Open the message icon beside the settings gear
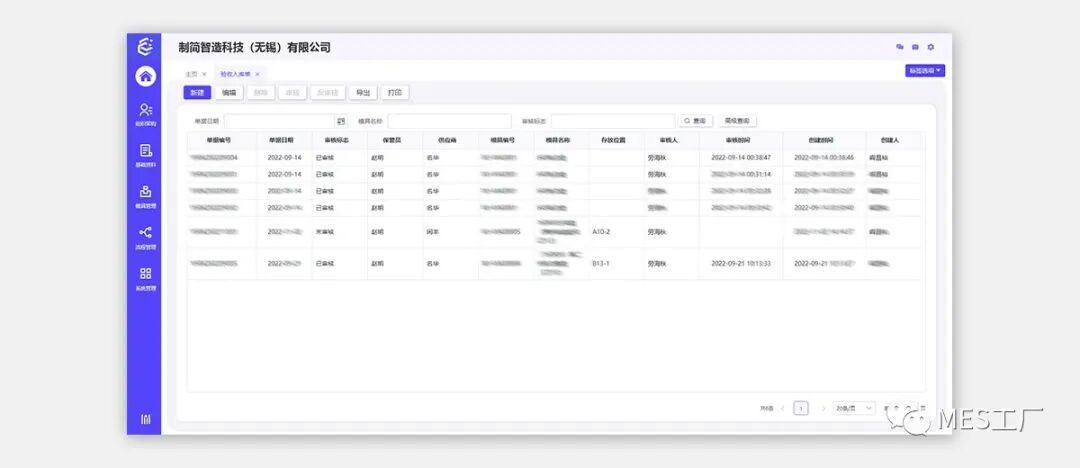 pos(915,47)
